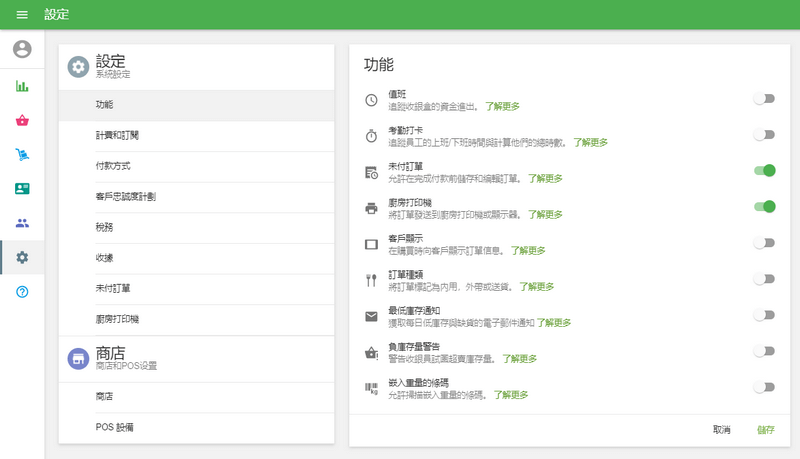Toggle the 考勤打卡 time clock switch
This screenshot has height=459, width=800.
tap(764, 135)
